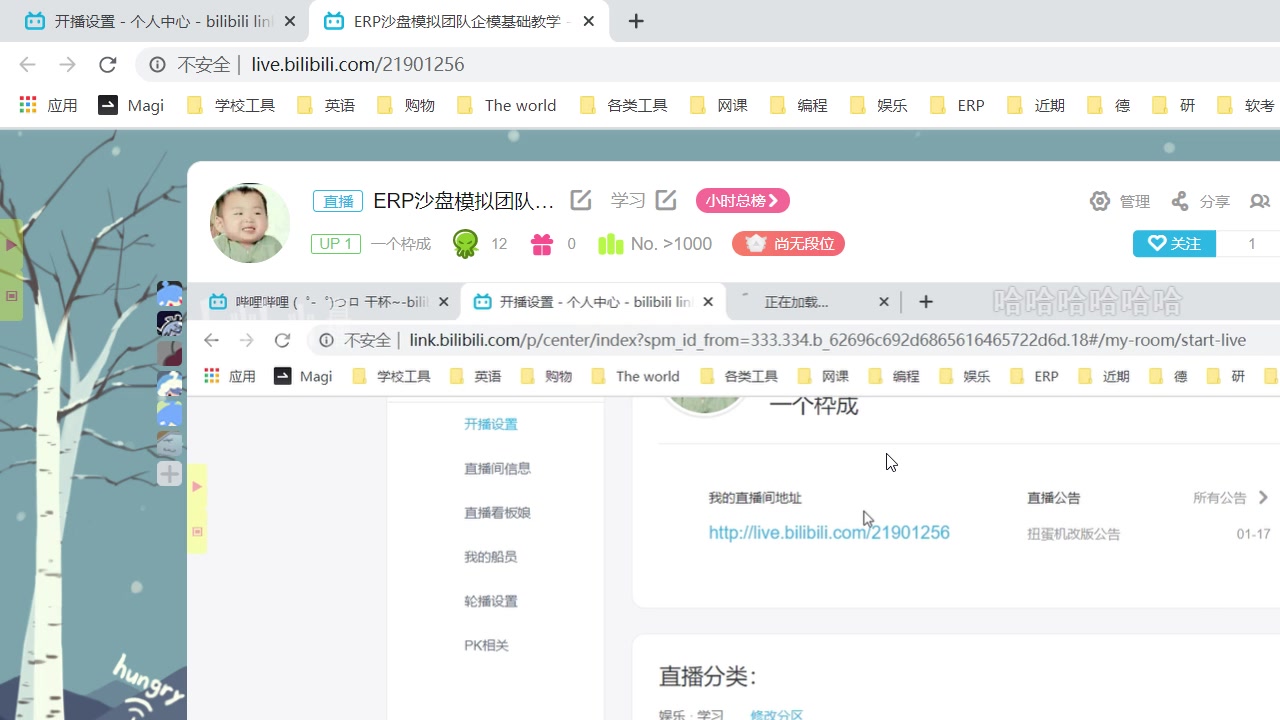This screenshot has height=720, width=1280.
Task: Open the 应用 apps shortcut in the outer bookmarks bar
Action: click(48, 105)
